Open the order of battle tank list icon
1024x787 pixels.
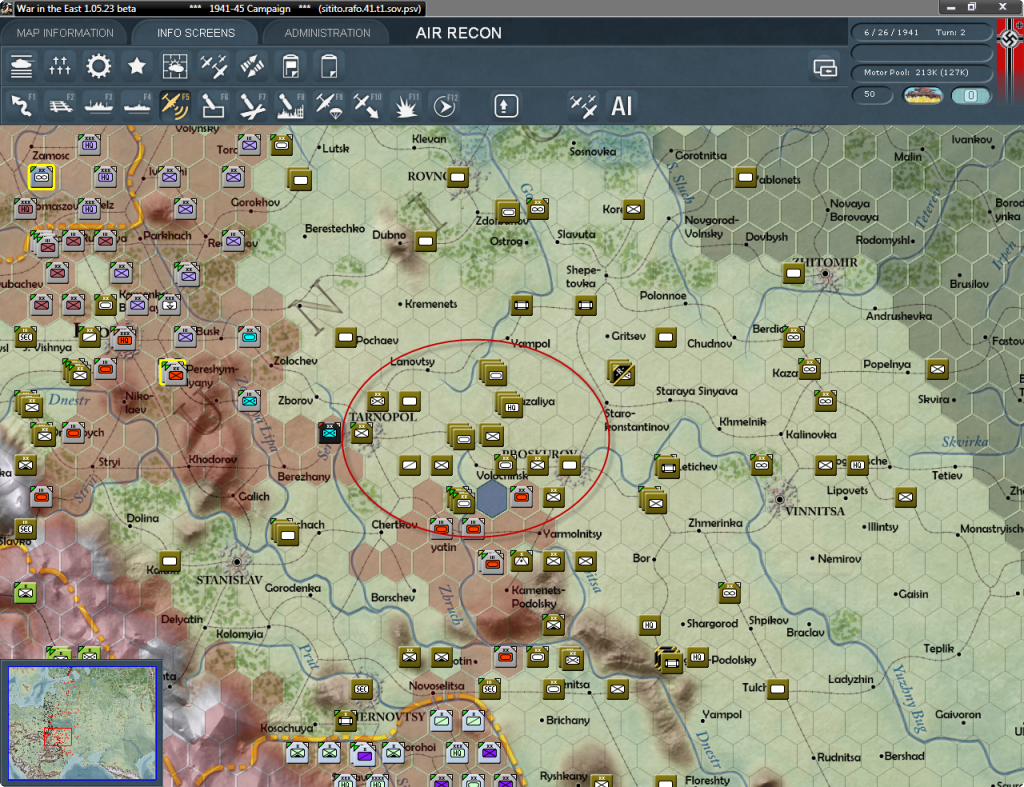[22, 67]
